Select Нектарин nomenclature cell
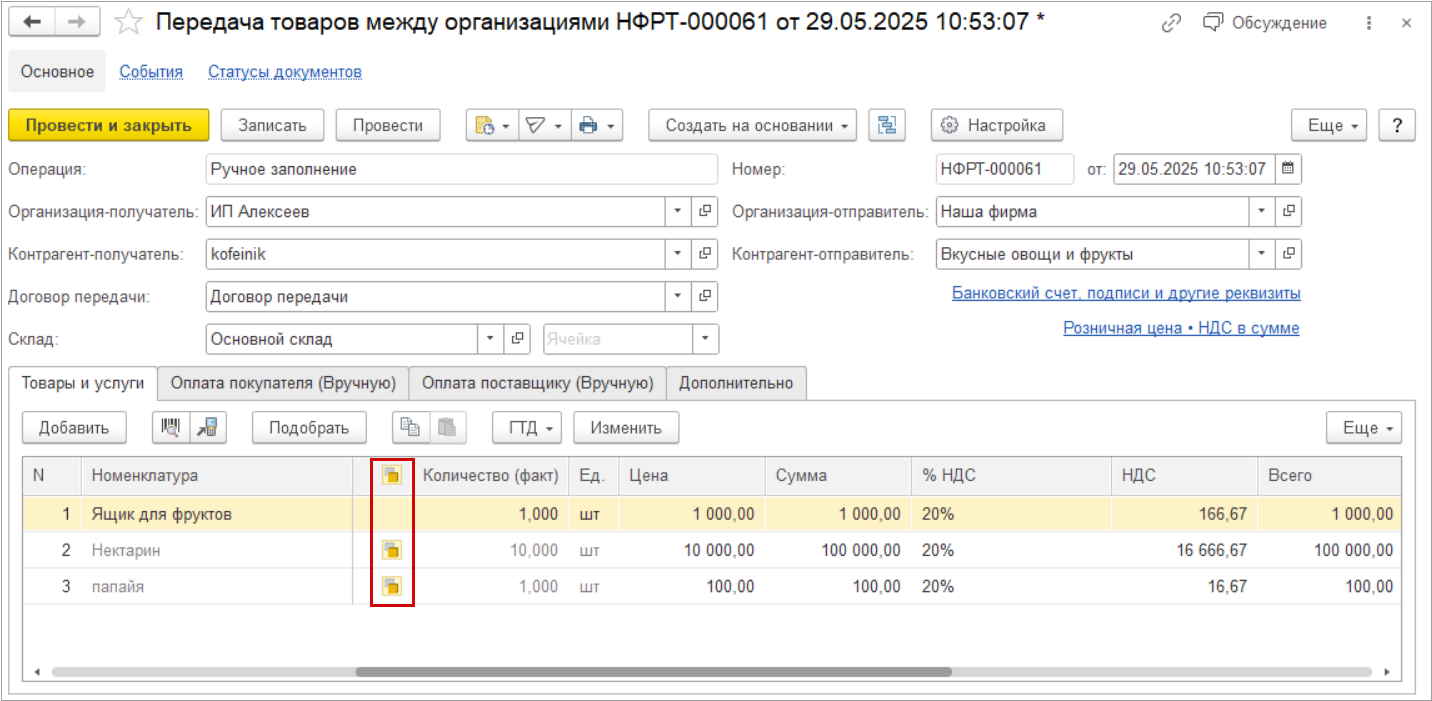Screen dimensions: 1432x701 pos(218,550)
